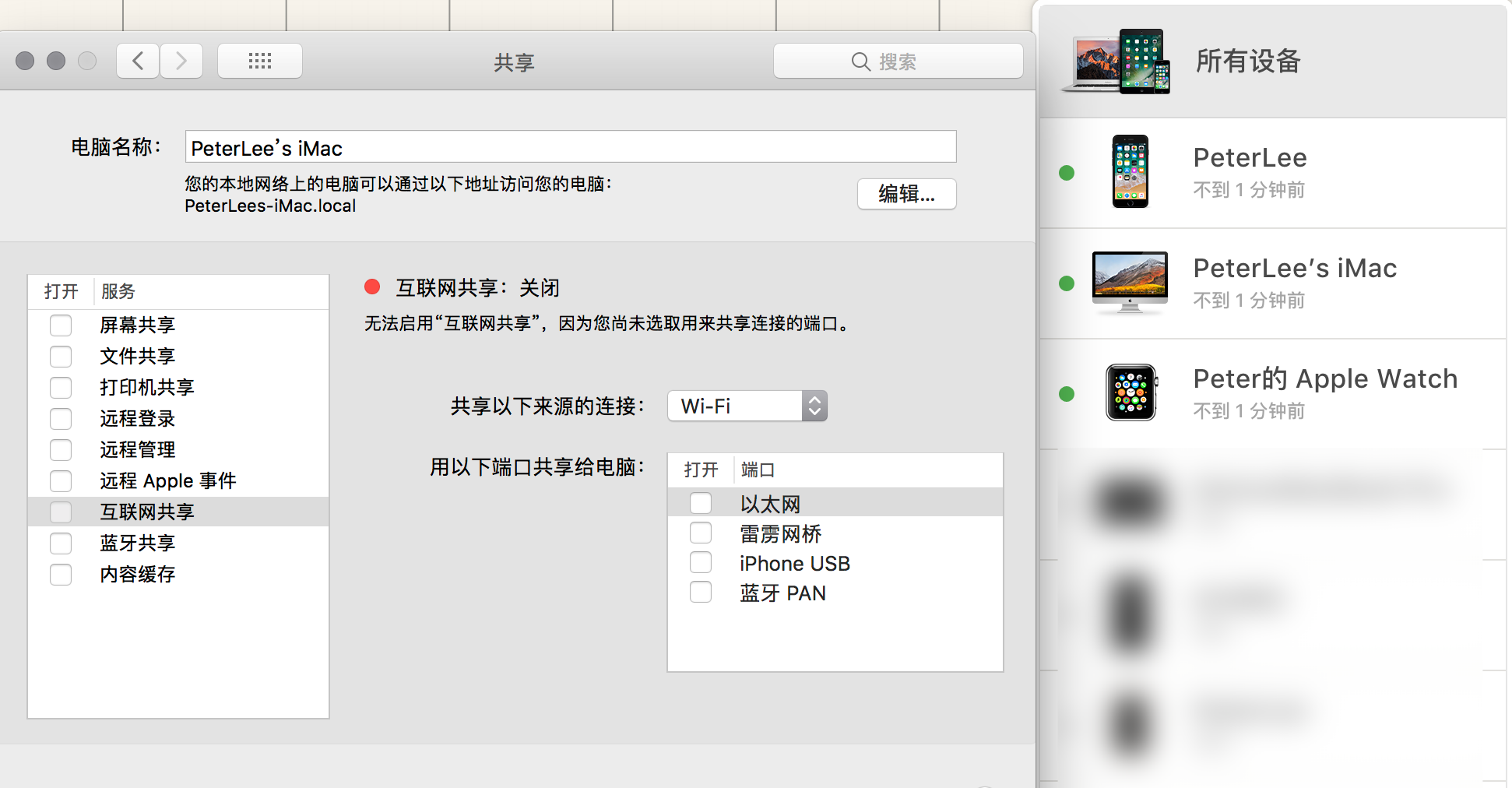Select 远程 Apple 事件 service row
This screenshot has width=1512, height=788.
(x=178, y=480)
